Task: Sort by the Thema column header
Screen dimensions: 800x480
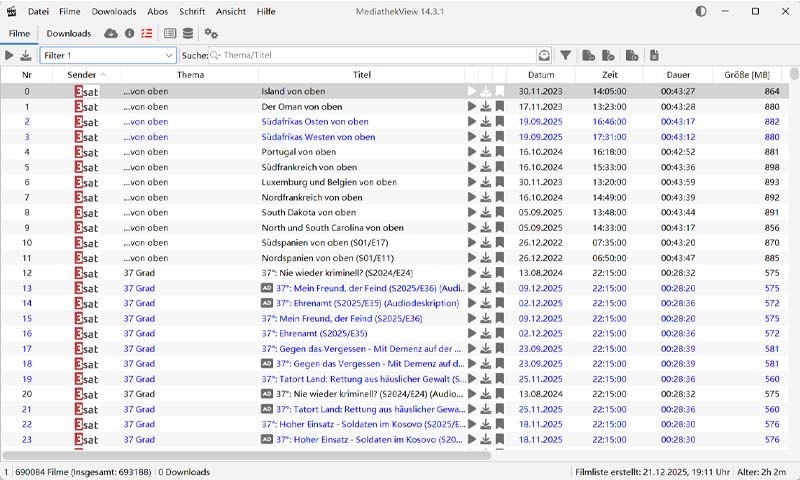Action: point(190,74)
